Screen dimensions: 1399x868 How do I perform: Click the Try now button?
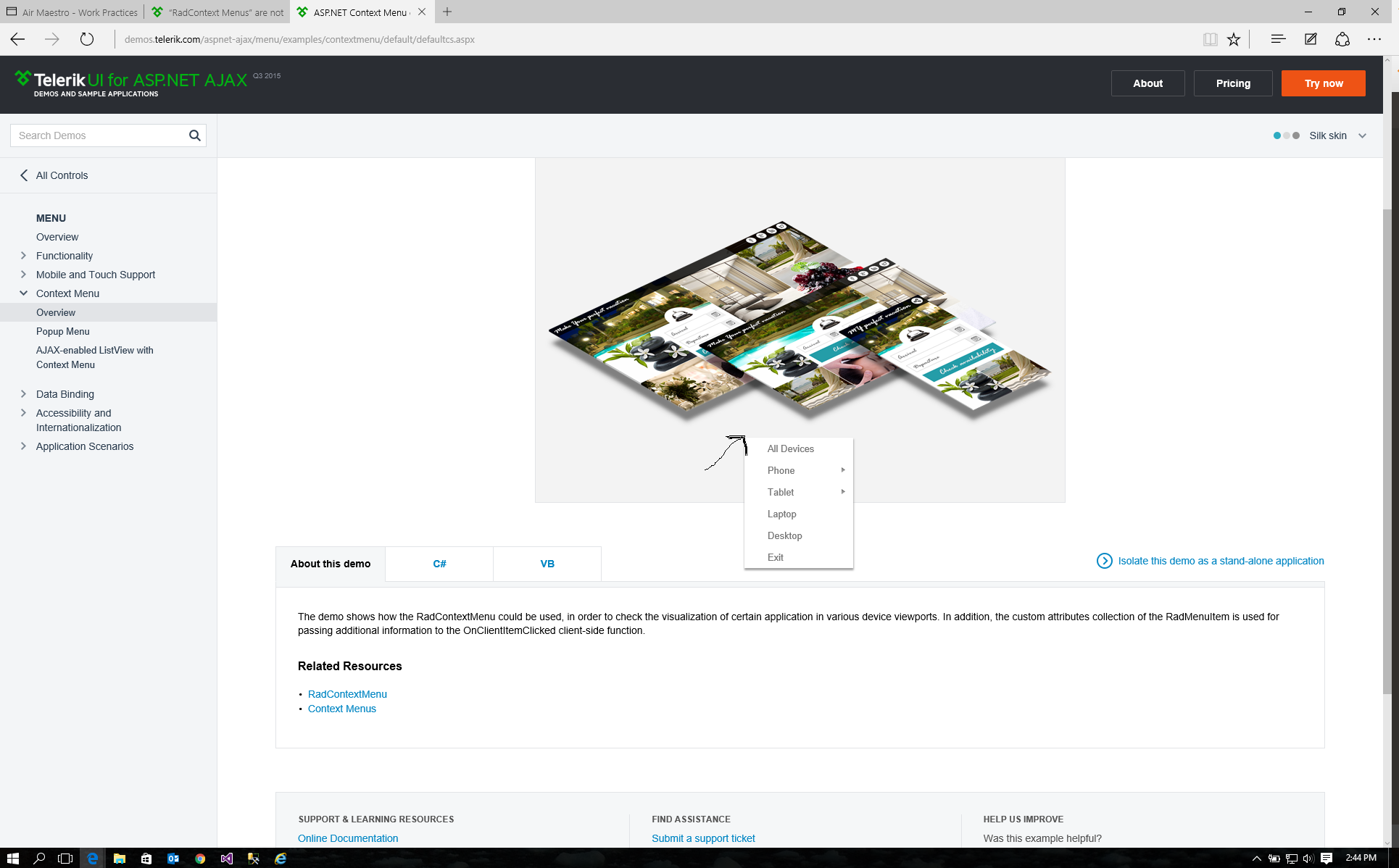pos(1323,83)
